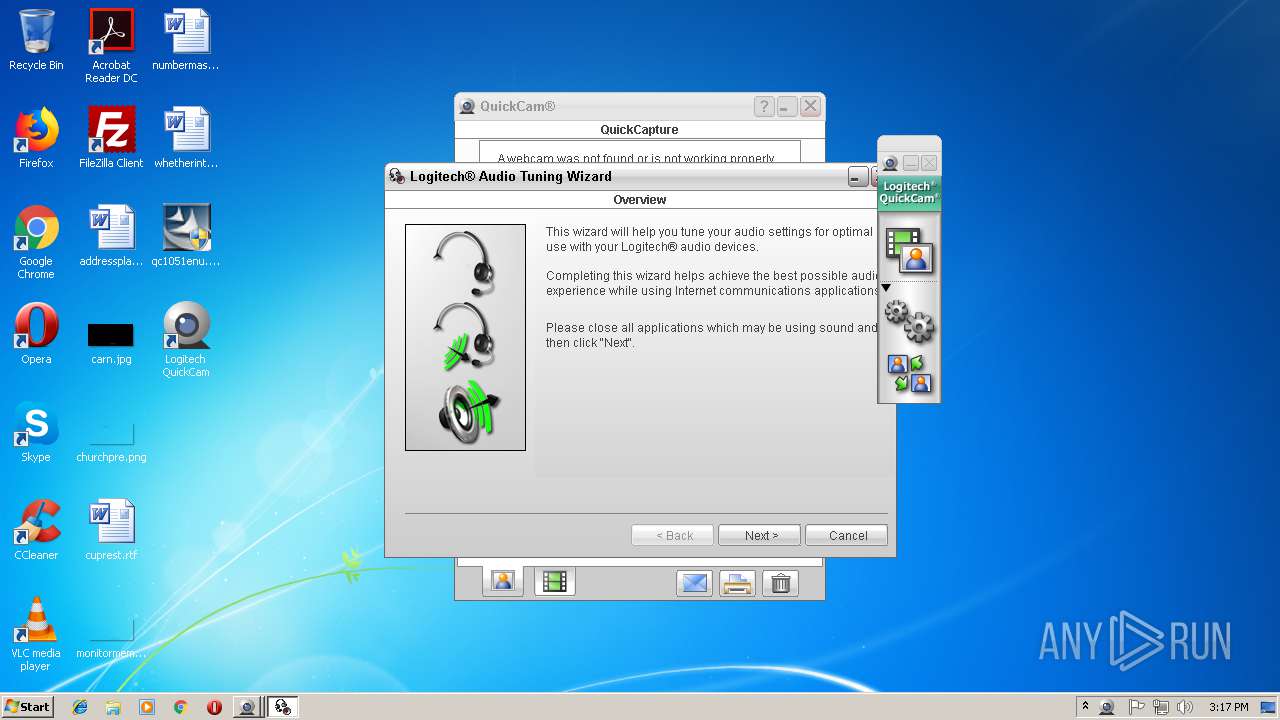Select the photo capture tab in QuickCam

pyautogui.click(x=503, y=581)
